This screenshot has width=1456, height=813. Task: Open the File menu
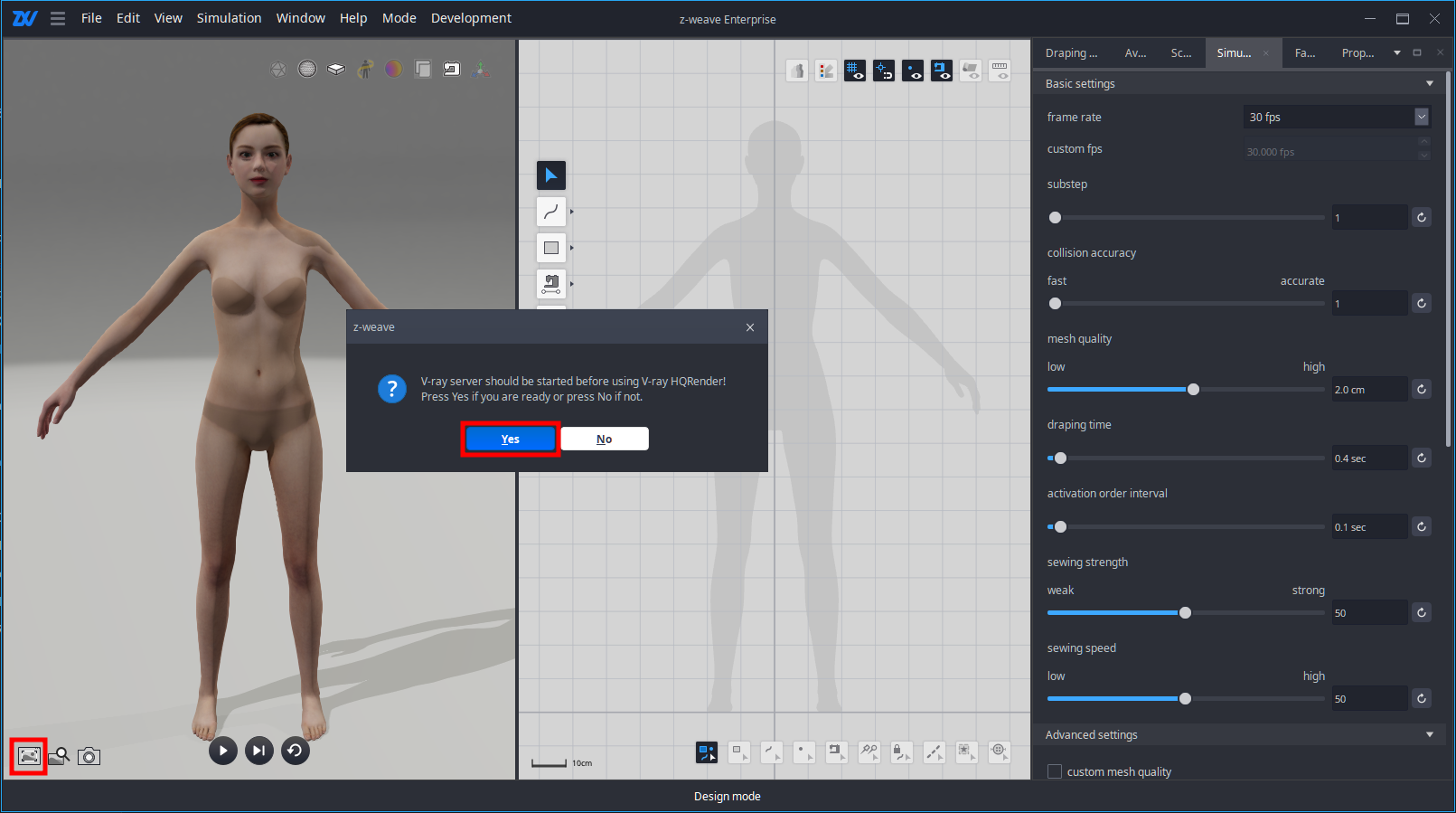point(91,18)
